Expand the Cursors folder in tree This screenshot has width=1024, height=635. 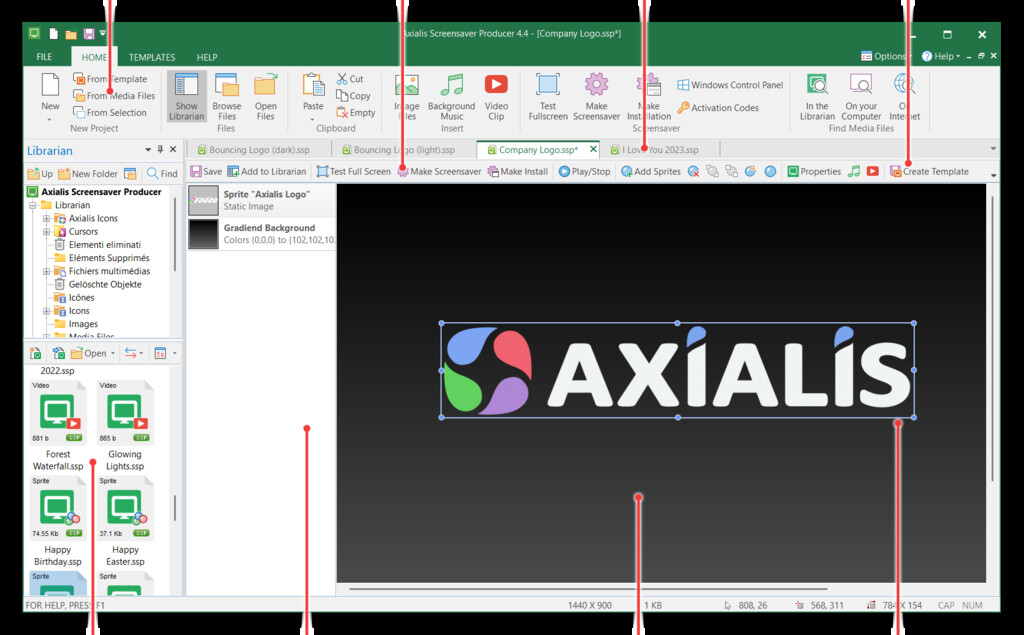pyautogui.click(x=46, y=231)
